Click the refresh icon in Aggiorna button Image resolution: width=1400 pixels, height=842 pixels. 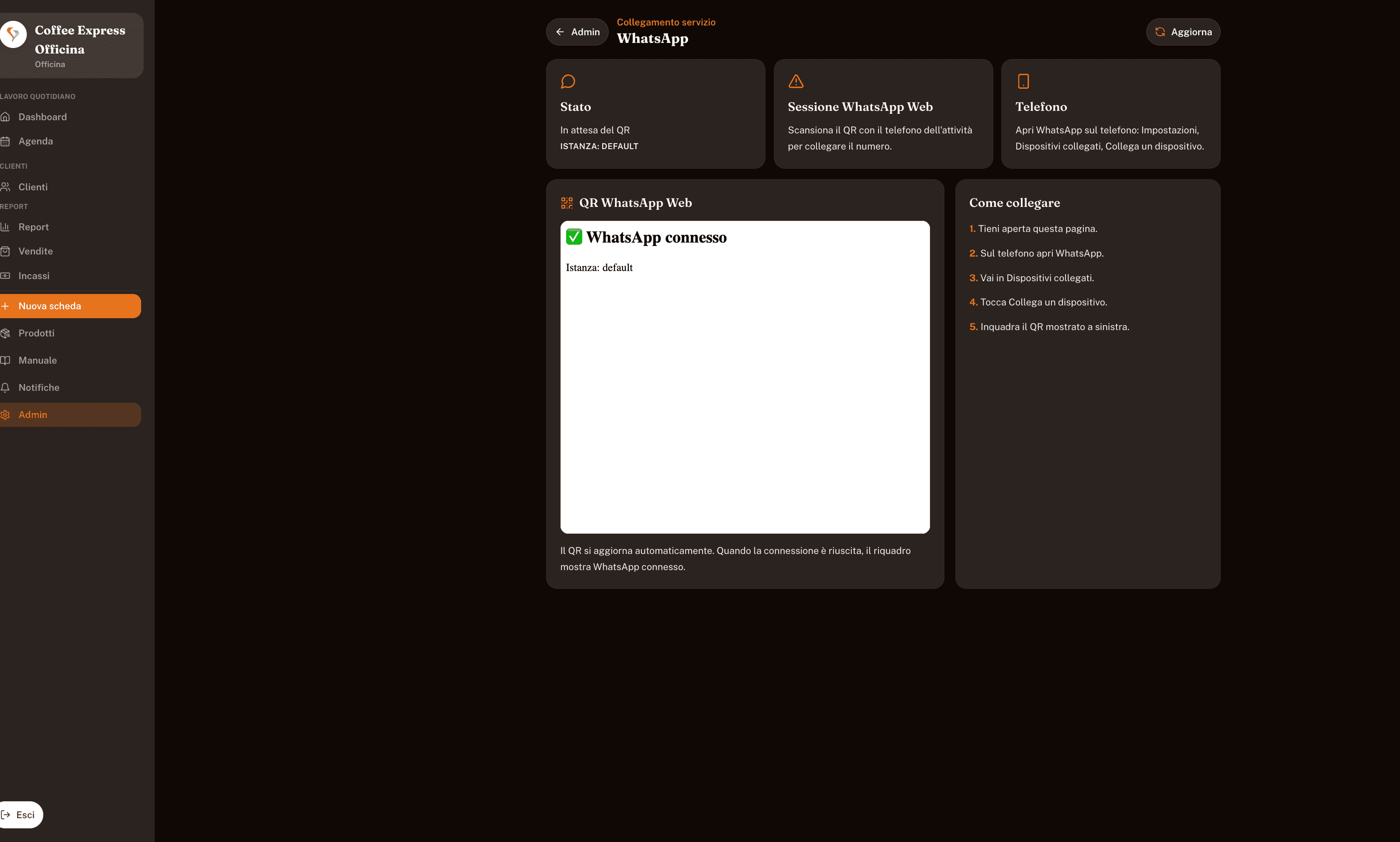pos(1160,32)
